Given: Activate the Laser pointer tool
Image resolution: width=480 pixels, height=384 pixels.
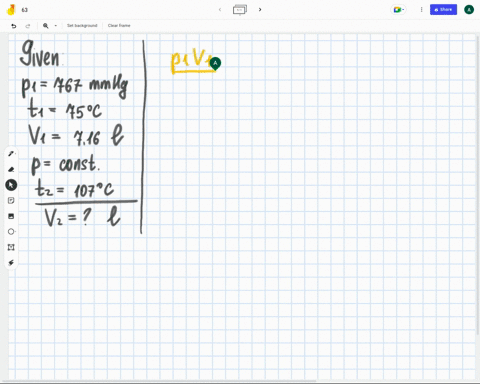Looking at the screenshot, I should [11, 263].
